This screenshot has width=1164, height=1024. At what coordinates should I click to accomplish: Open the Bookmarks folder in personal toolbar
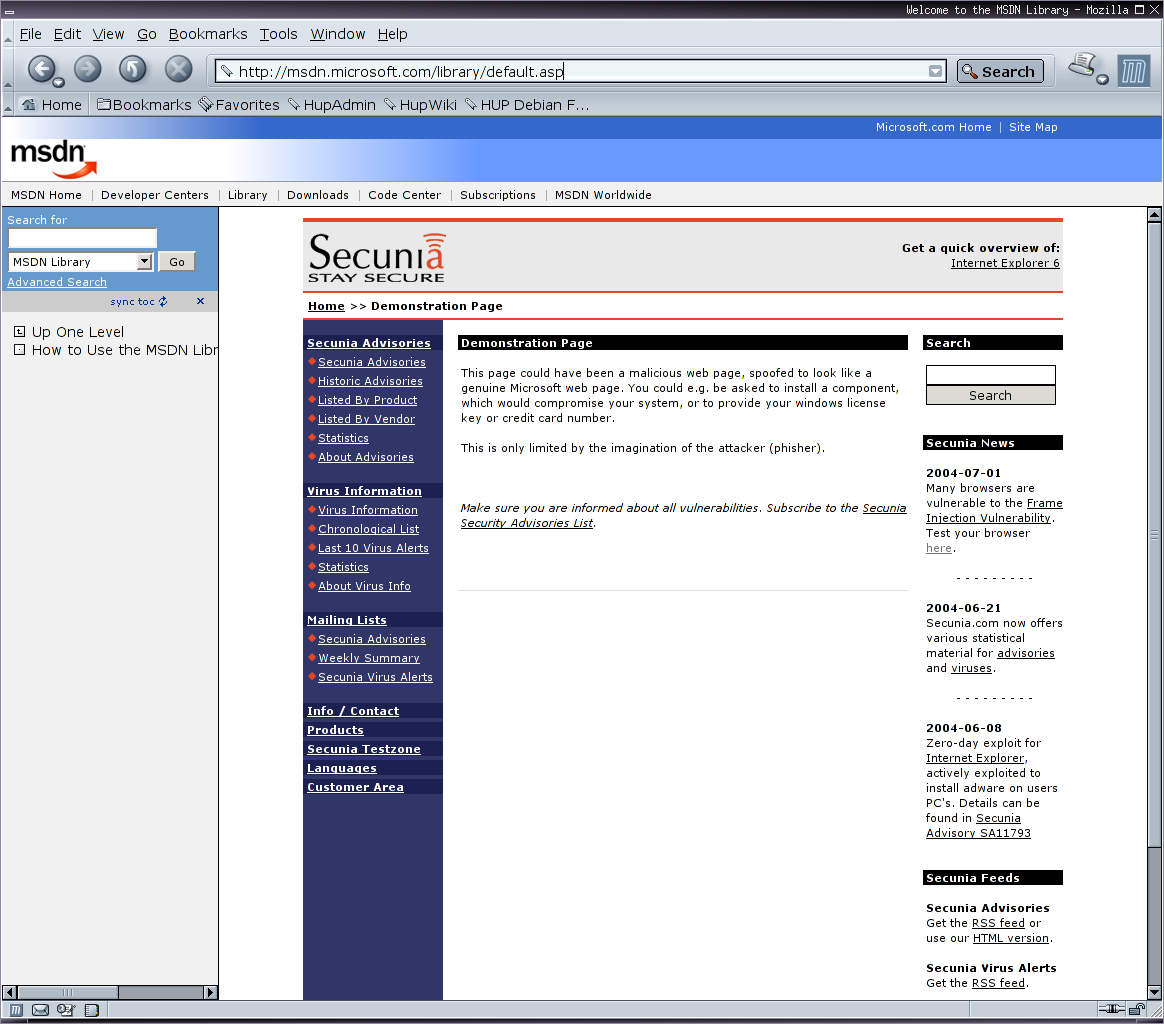coord(144,105)
